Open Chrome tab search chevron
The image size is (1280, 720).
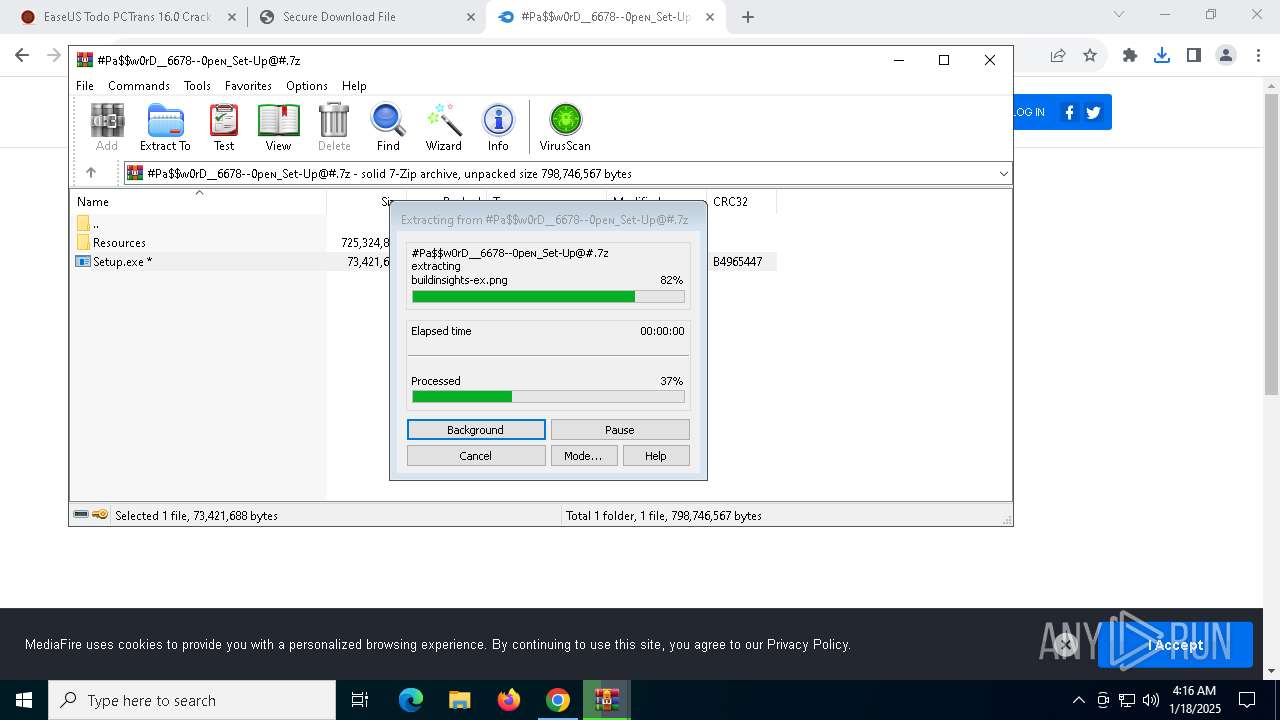click(x=1119, y=14)
